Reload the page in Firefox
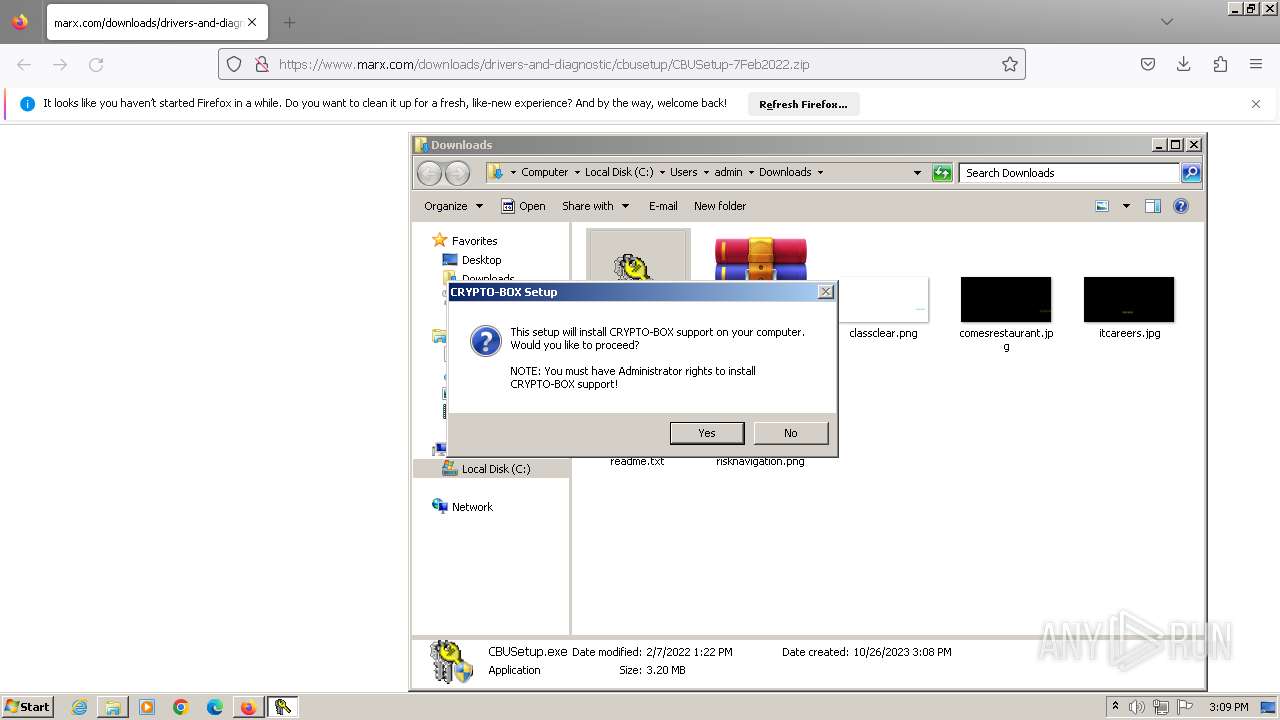Viewport: 1280px width, 720px height. pos(96,64)
